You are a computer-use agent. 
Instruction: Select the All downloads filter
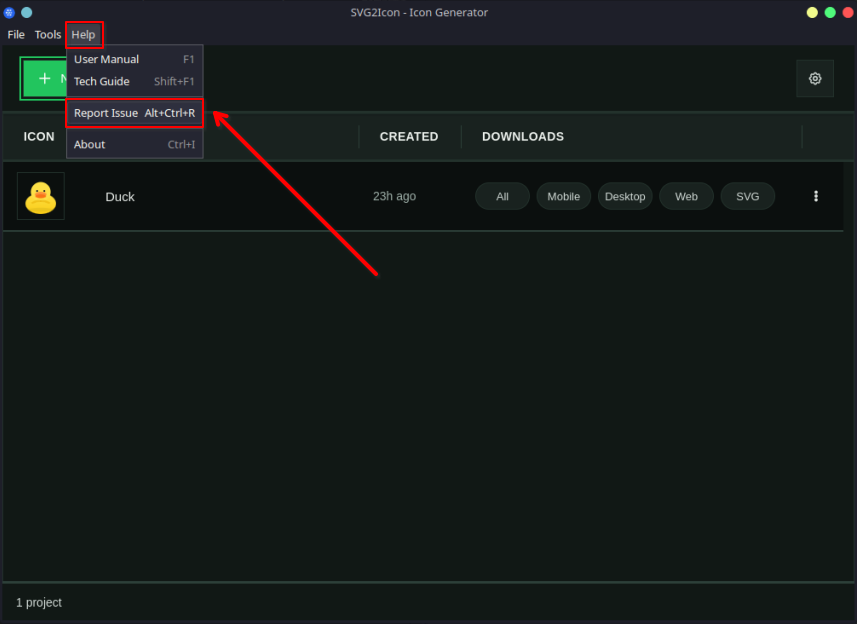pyautogui.click(x=502, y=196)
